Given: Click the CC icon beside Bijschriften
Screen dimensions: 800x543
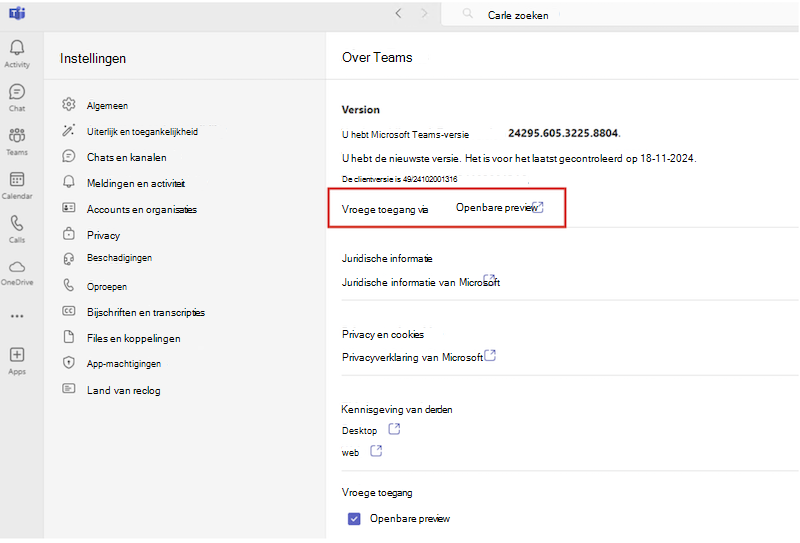Looking at the screenshot, I should [x=69, y=311].
